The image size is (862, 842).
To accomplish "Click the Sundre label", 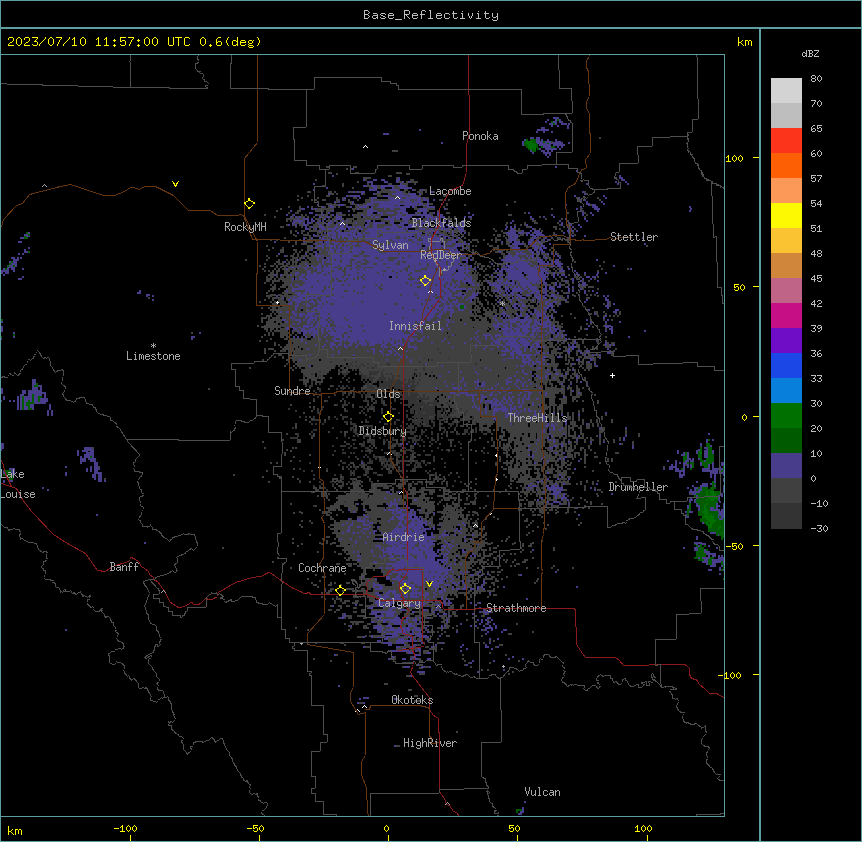I will click(292, 391).
